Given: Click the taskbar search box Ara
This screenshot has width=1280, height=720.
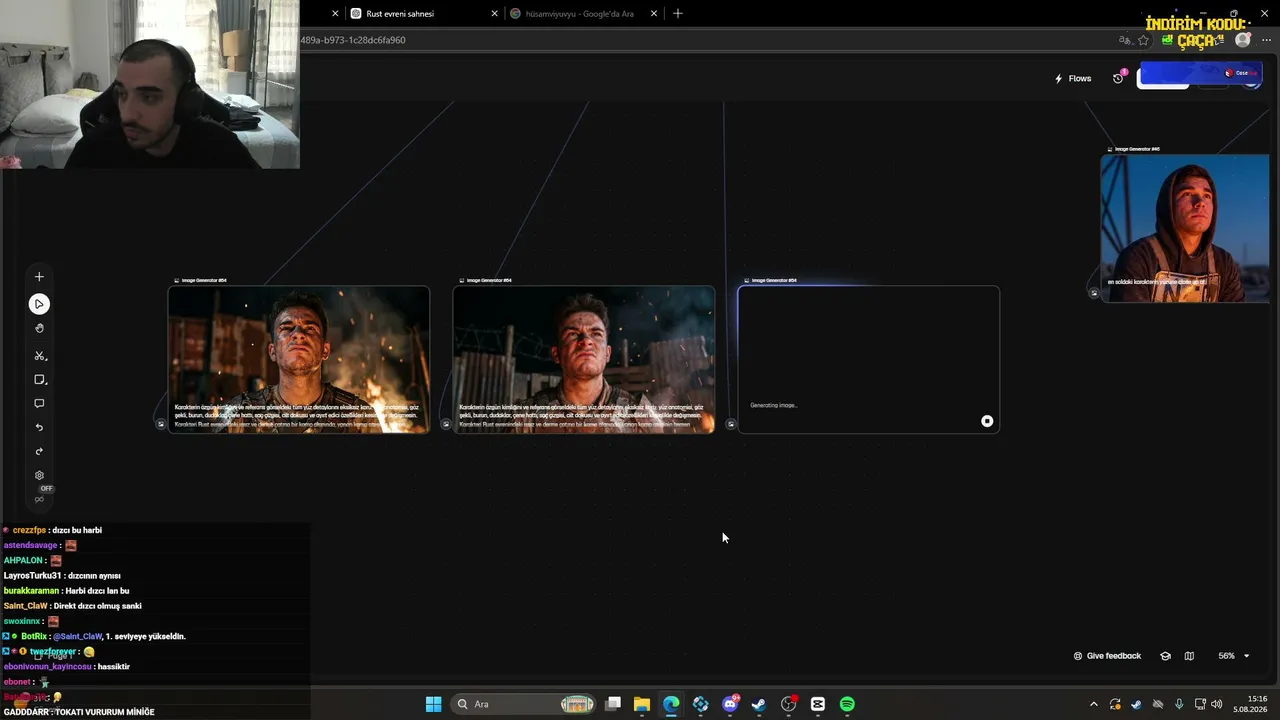Looking at the screenshot, I should (524, 704).
